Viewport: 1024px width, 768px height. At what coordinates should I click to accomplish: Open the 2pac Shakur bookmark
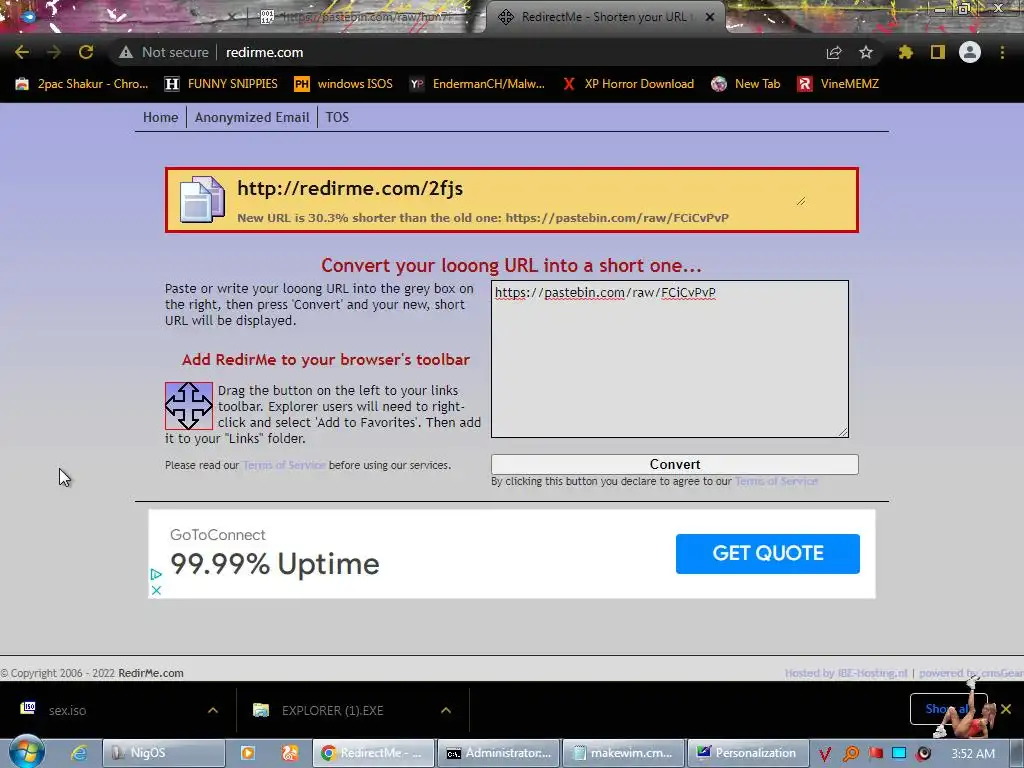click(82, 84)
